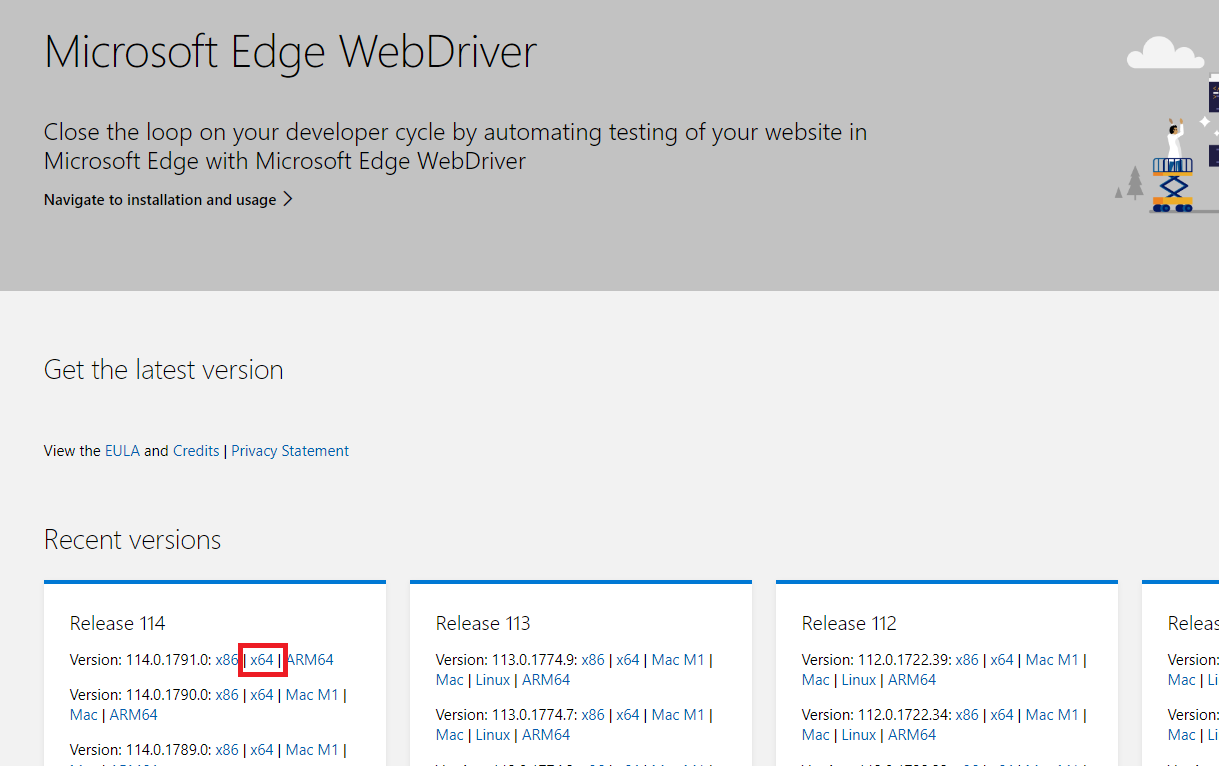Click the chevron after 'Navigate to installation and usage'
Image resolution: width=1219 pixels, height=766 pixels.
pyautogui.click(x=288, y=199)
